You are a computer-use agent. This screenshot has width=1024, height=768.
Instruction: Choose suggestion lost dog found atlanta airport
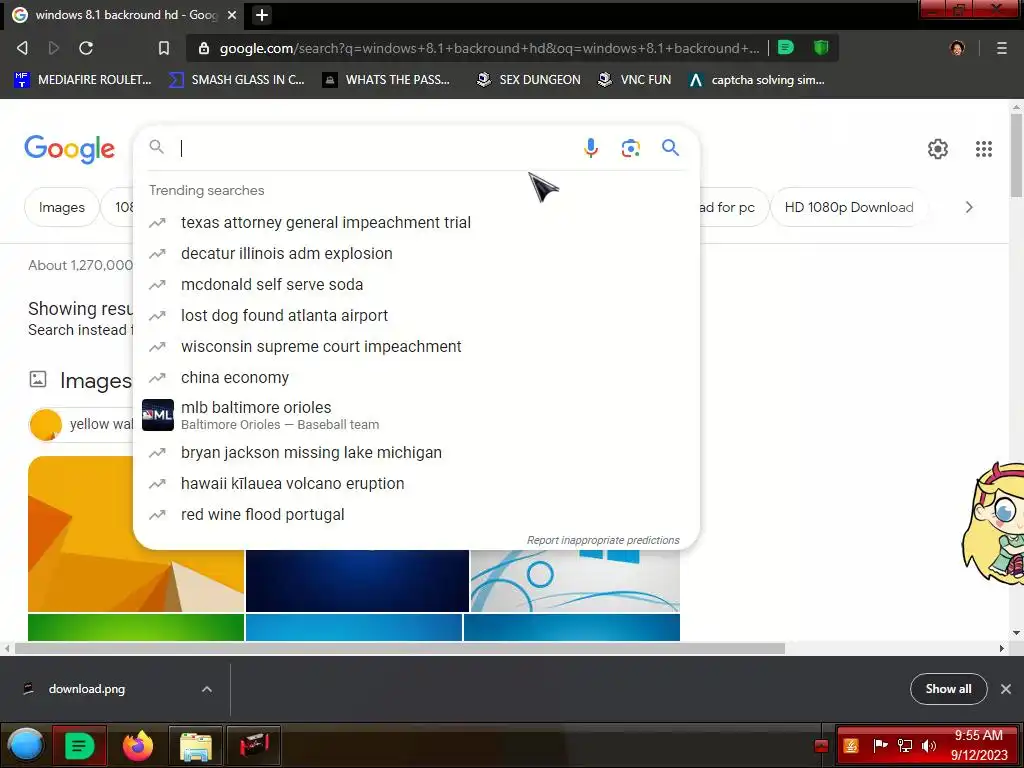click(x=416, y=315)
